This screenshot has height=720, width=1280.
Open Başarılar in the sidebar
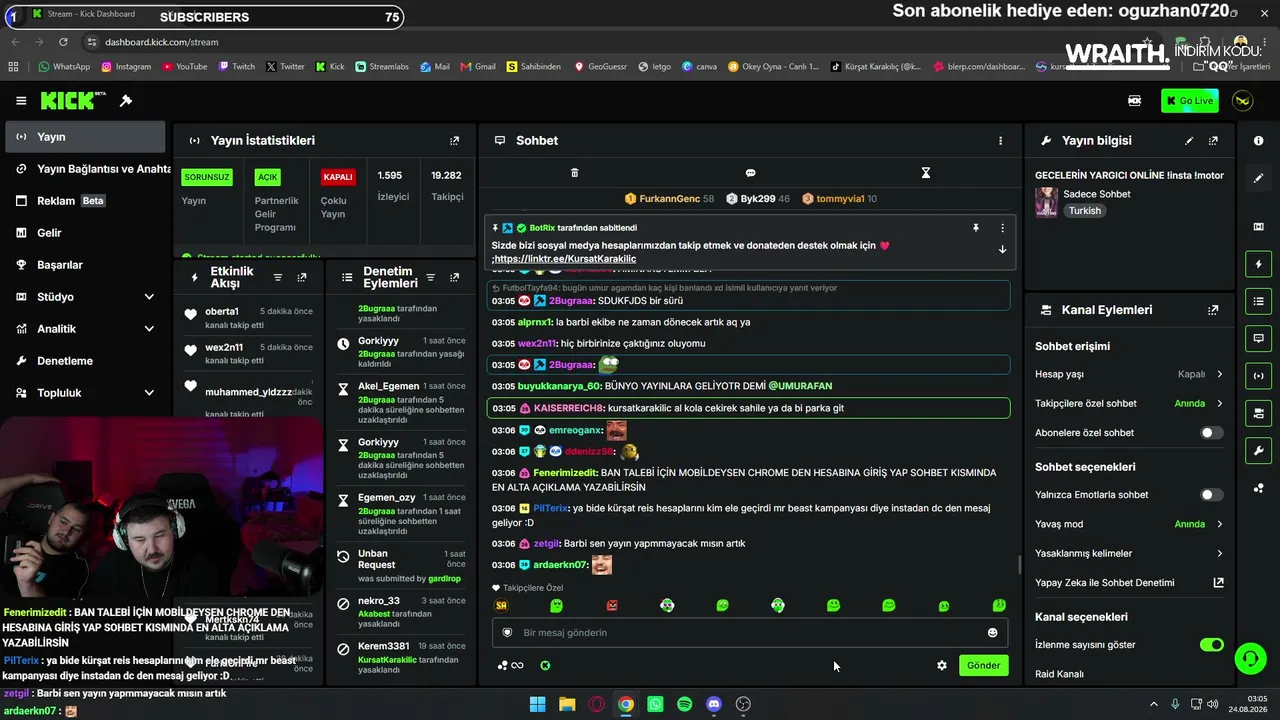(85, 265)
